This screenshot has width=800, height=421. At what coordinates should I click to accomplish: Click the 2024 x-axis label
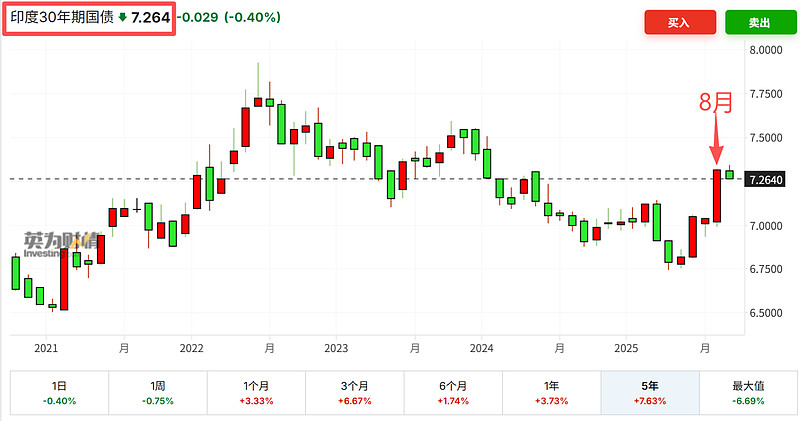[481, 349]
